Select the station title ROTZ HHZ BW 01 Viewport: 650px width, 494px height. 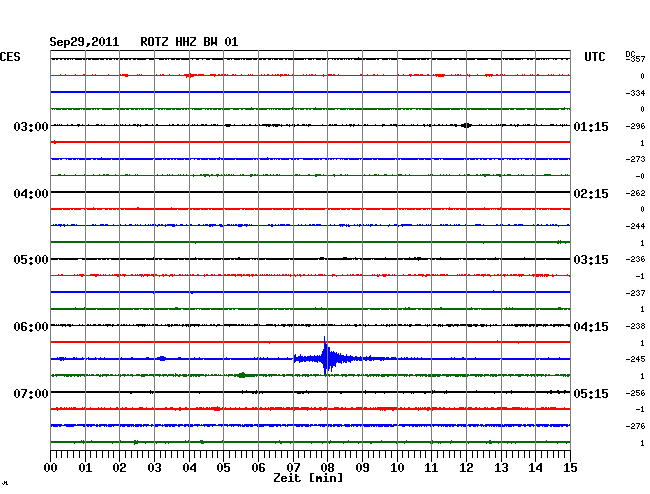[189, 42]
